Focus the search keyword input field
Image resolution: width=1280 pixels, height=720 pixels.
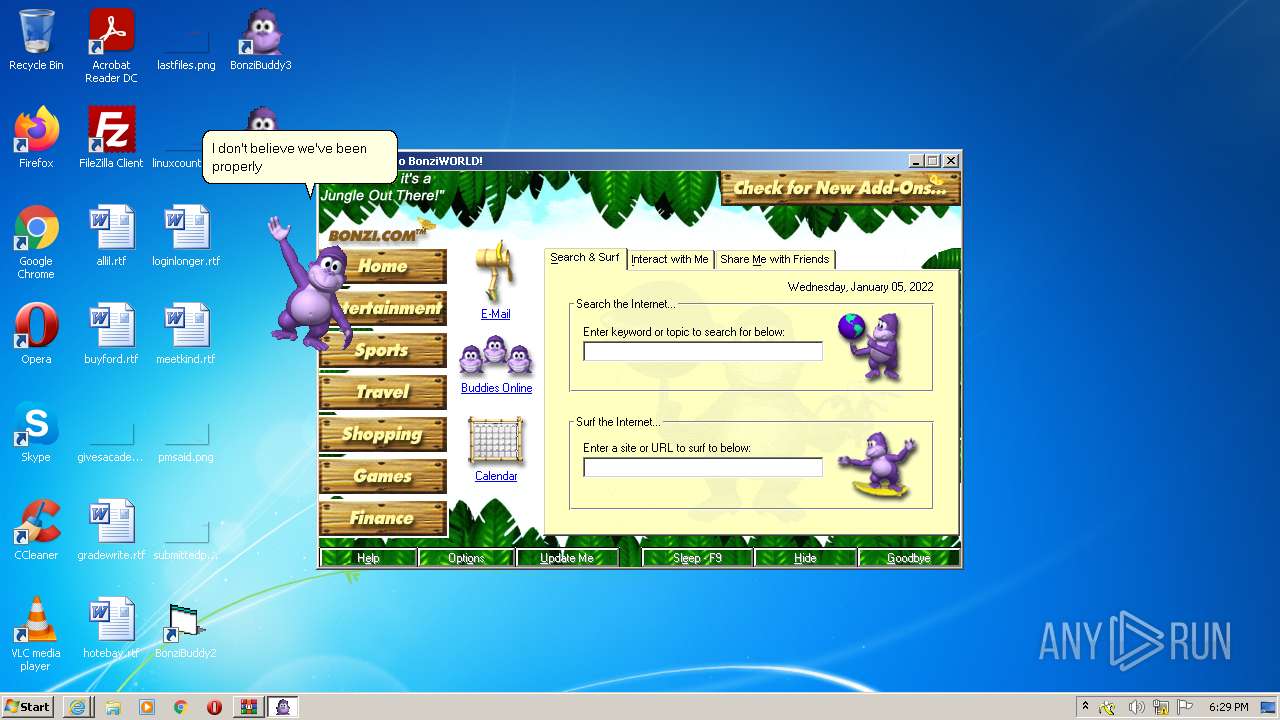click(x=703, y=351)
